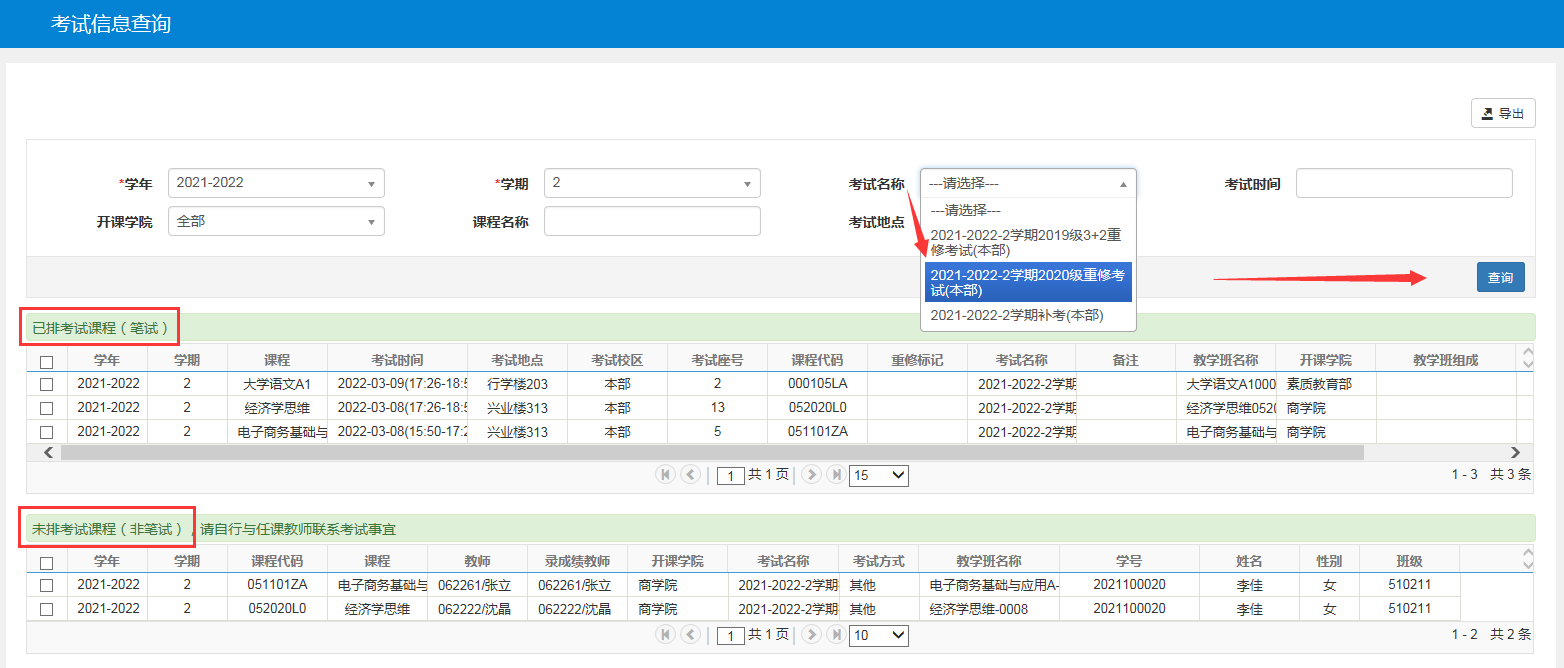
Task: Open the 学年 2021-2022 dropdown
Action: pos(276,183)
